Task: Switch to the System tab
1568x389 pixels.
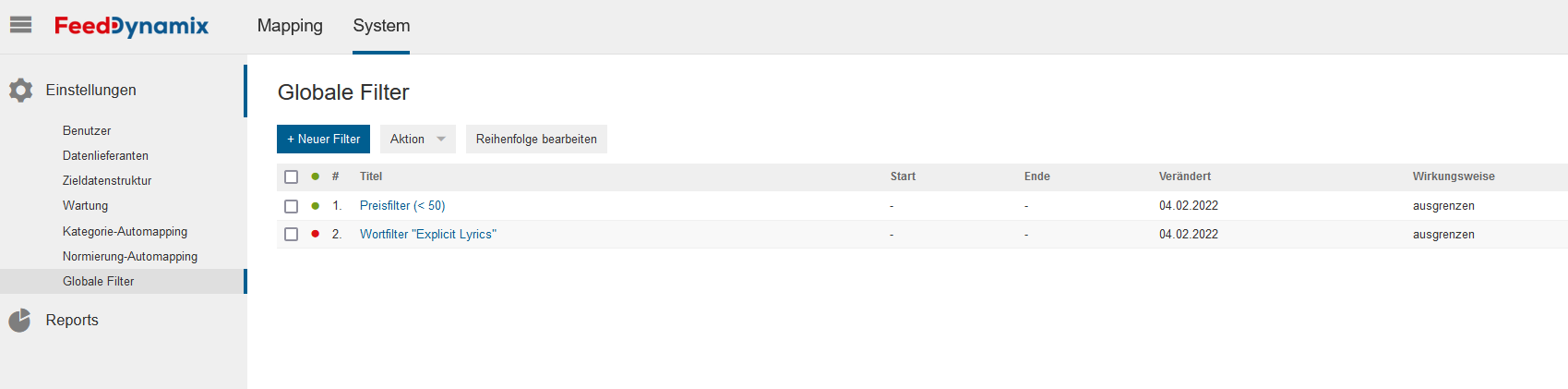Action: point(381,26)
